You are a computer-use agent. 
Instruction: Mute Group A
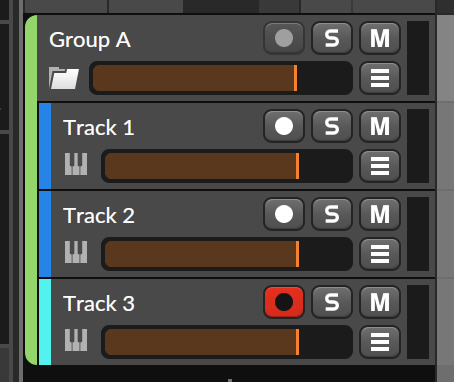tap(380, 38)
